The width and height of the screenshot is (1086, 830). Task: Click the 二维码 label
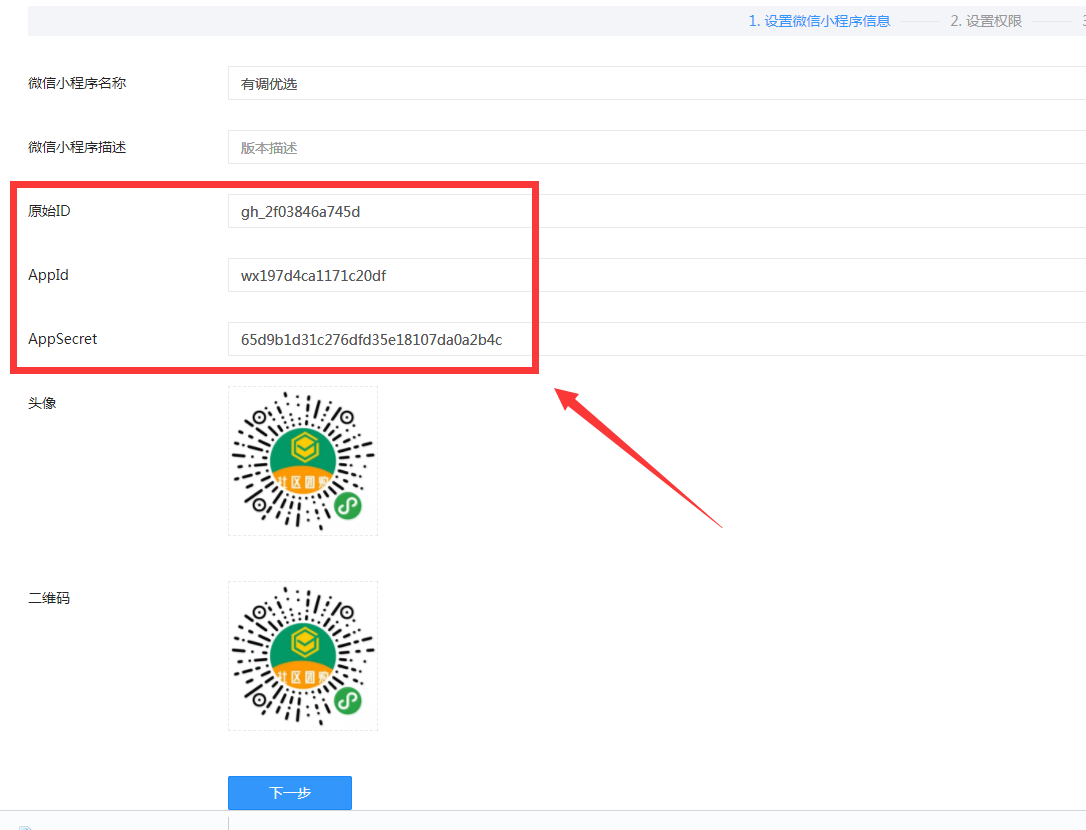(48, 598)
